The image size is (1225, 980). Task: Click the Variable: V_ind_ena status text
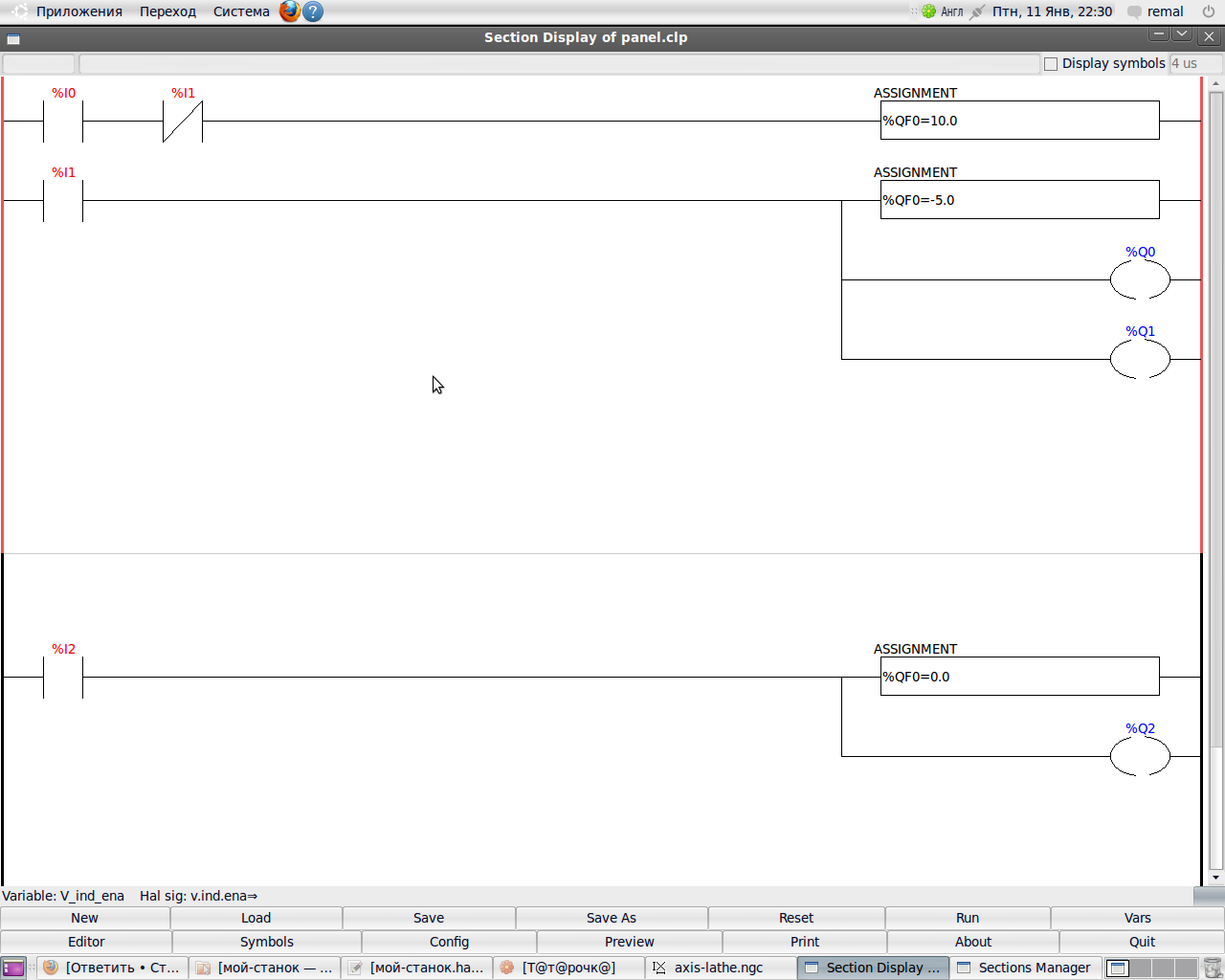(x=63, y=896)
